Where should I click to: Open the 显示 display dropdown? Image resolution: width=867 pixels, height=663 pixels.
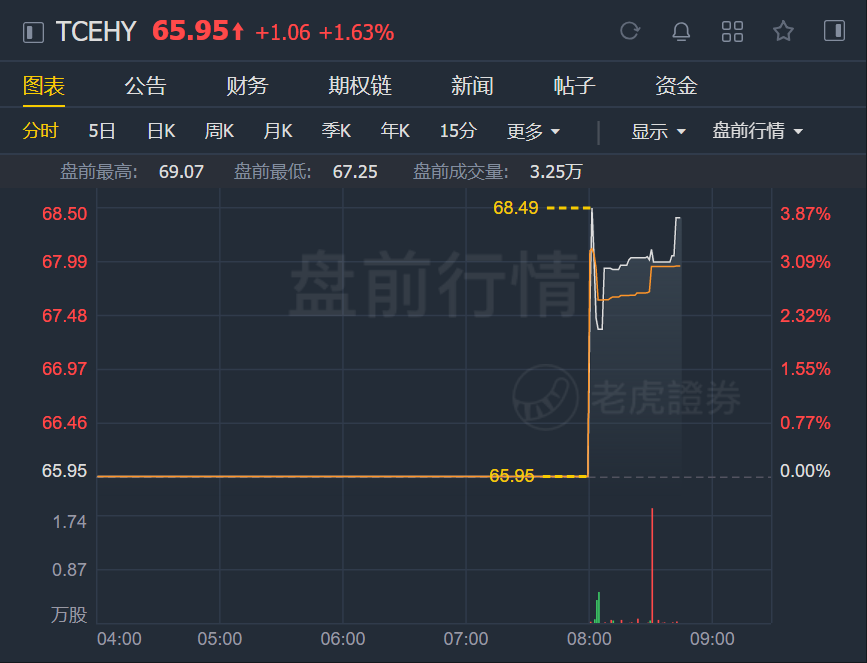658,132
